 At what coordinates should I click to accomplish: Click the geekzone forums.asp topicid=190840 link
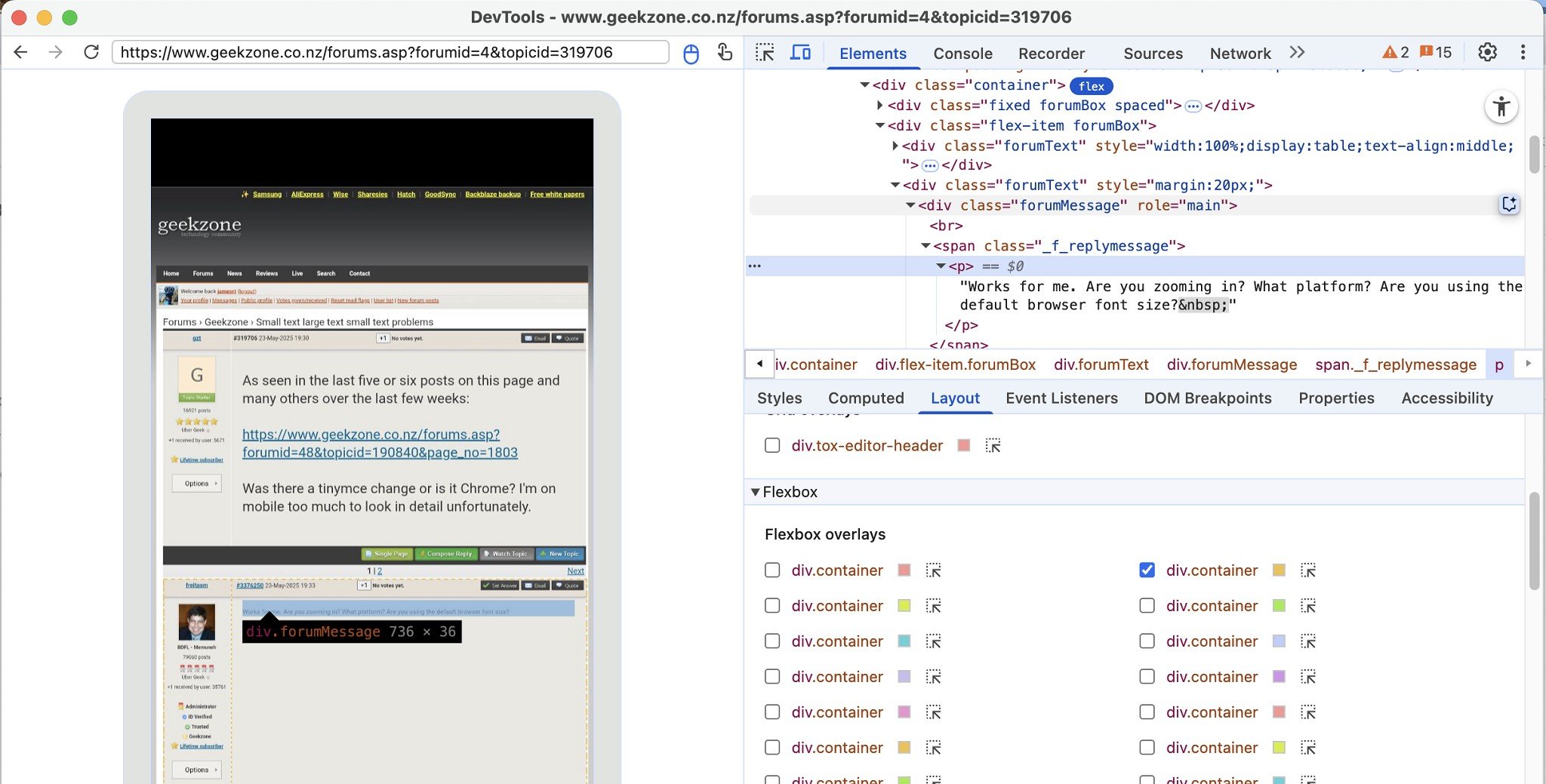(x=380, y=444)
